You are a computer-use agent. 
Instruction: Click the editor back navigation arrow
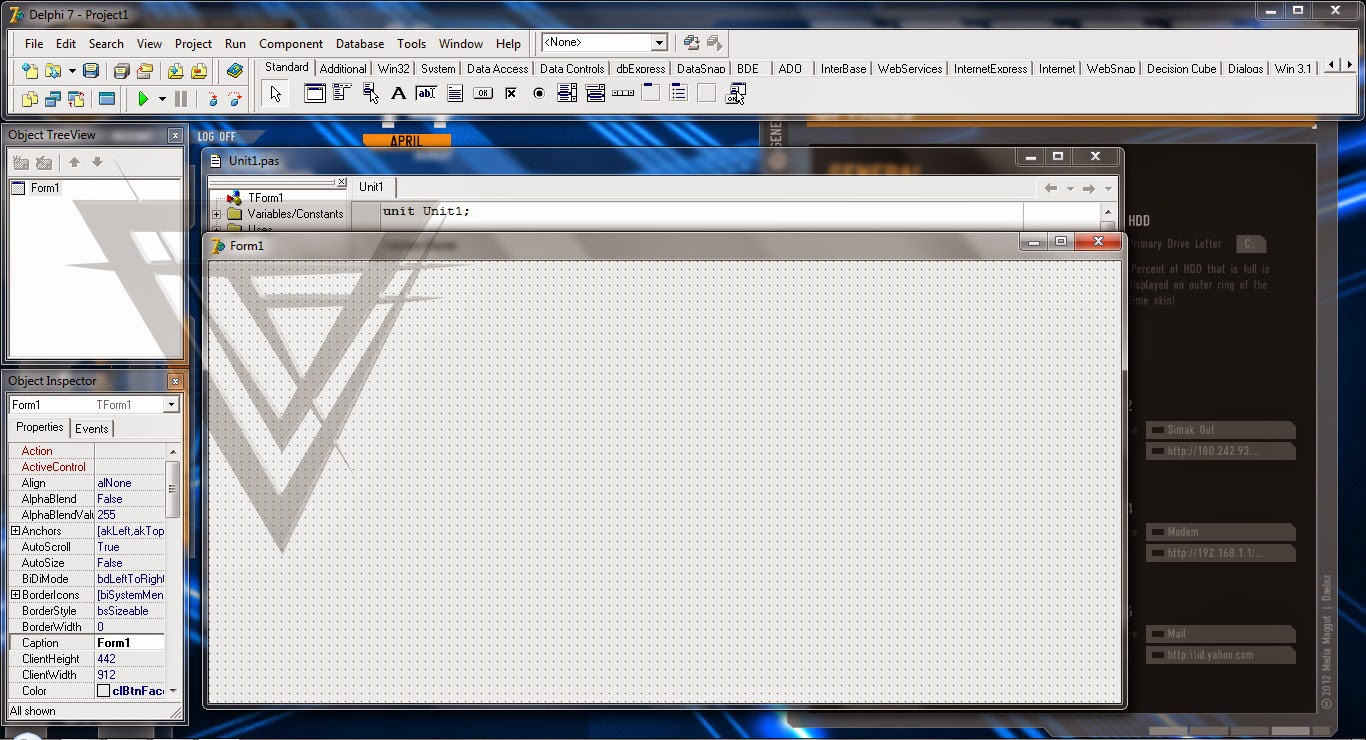[x=1051, y=188]
